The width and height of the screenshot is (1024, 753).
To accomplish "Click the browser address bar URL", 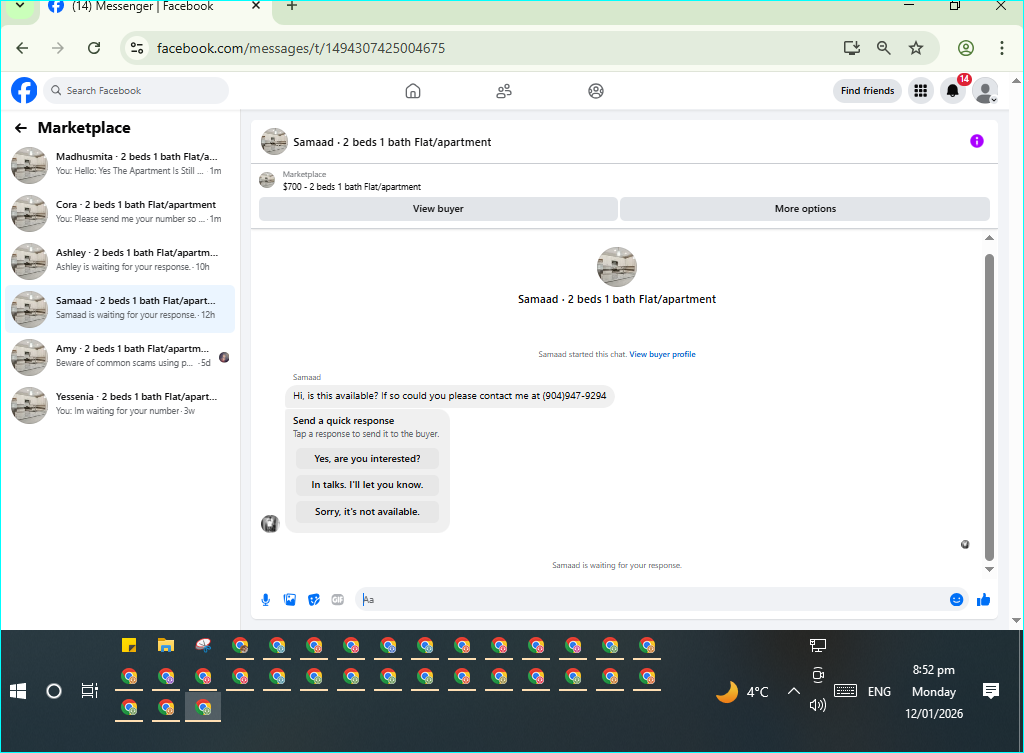I will coord(300,48).
